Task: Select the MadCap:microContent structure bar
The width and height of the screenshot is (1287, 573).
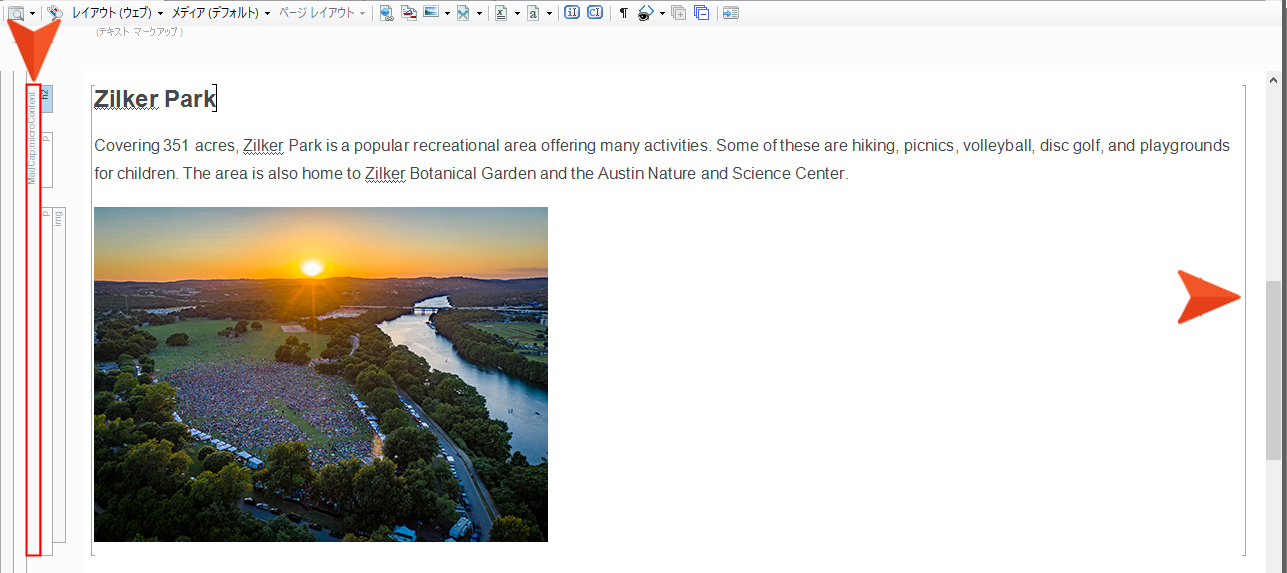Action: (33, 320)
